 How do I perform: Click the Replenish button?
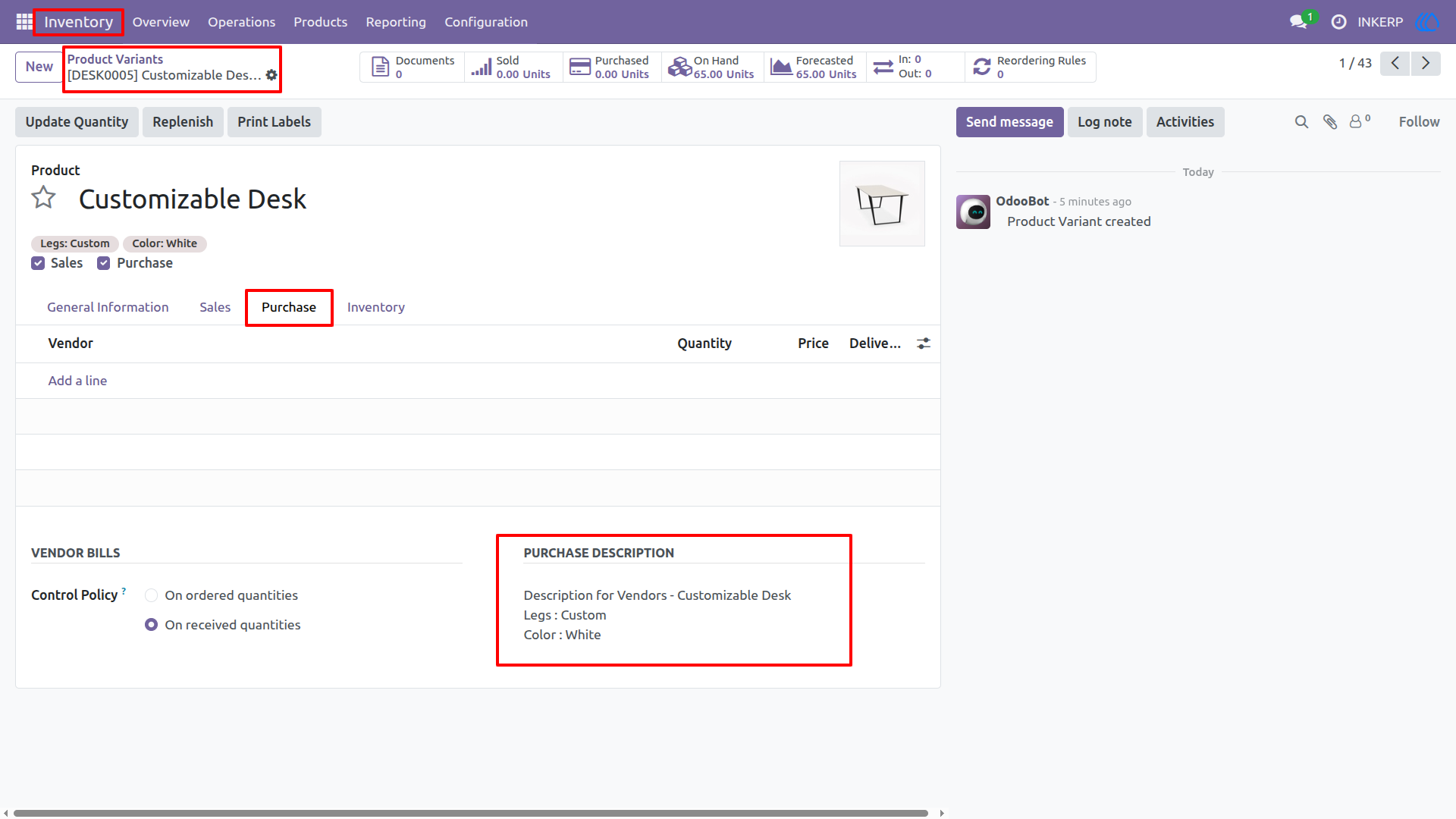(183, 122)
